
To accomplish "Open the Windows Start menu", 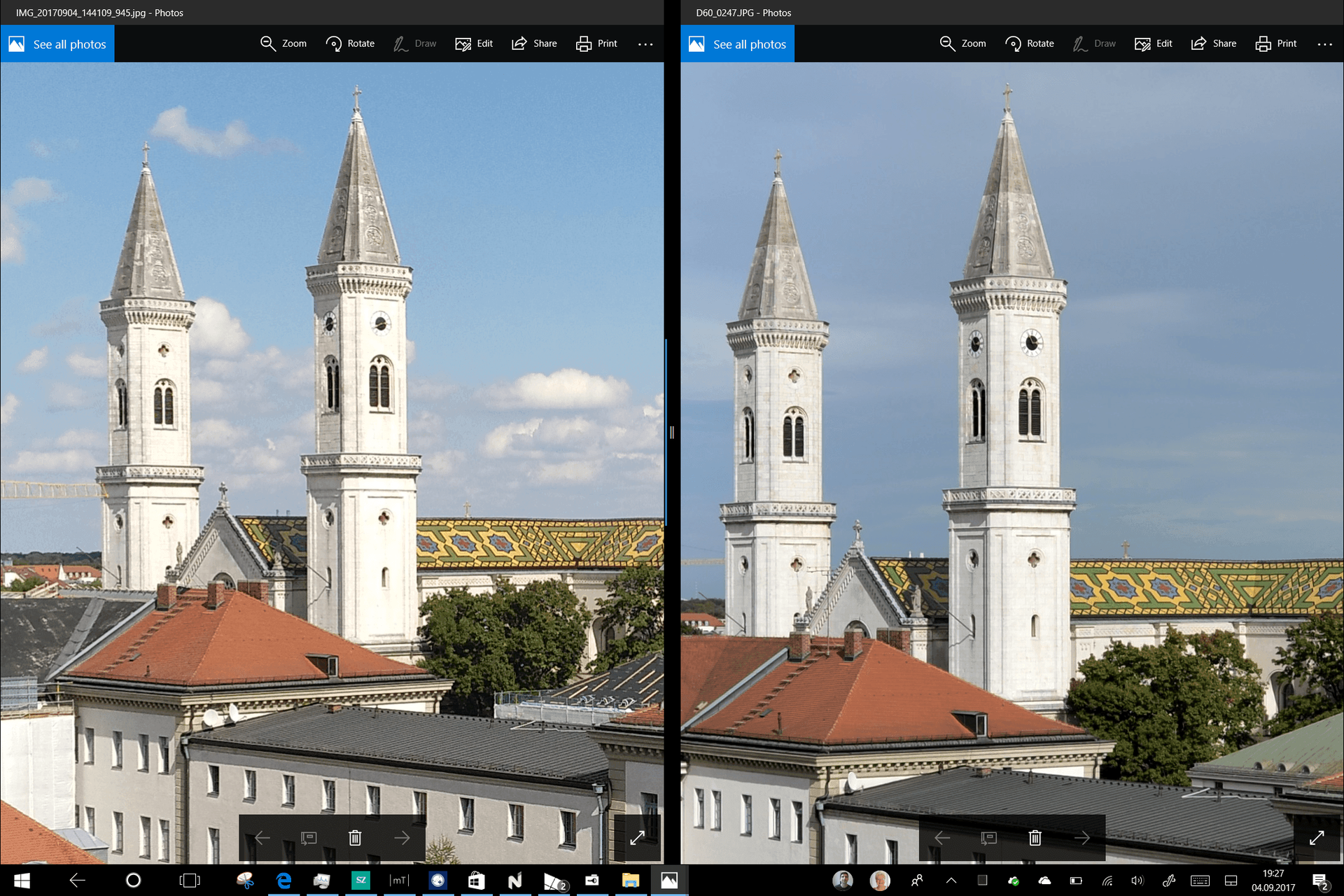I will pyautogui.click(x=22, y=881).
